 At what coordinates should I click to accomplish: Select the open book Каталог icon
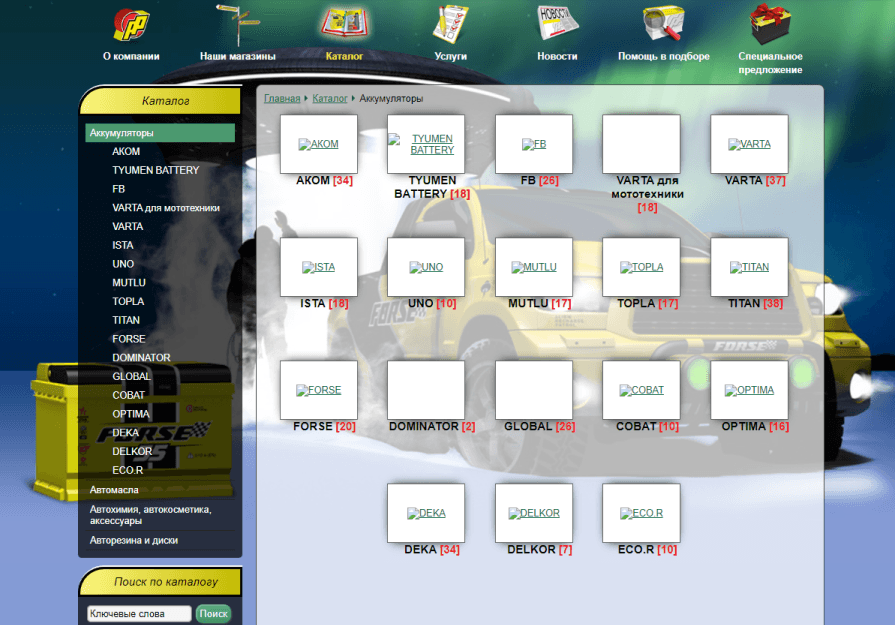click(x=344, y=25)
